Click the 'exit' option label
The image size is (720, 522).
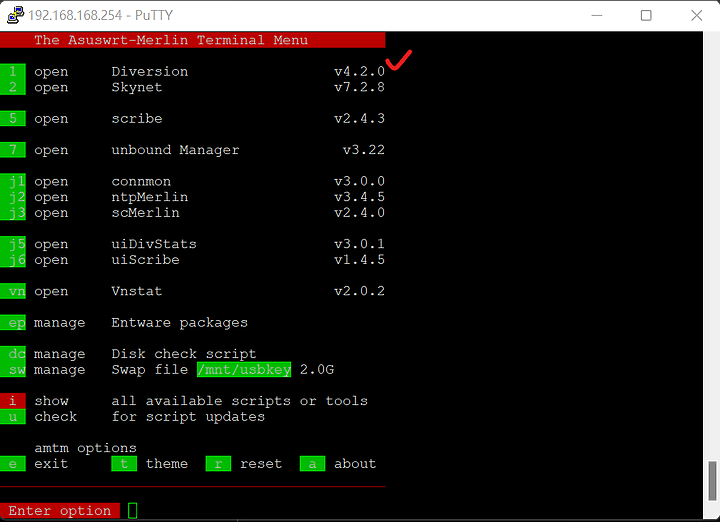tap(51, 464)
